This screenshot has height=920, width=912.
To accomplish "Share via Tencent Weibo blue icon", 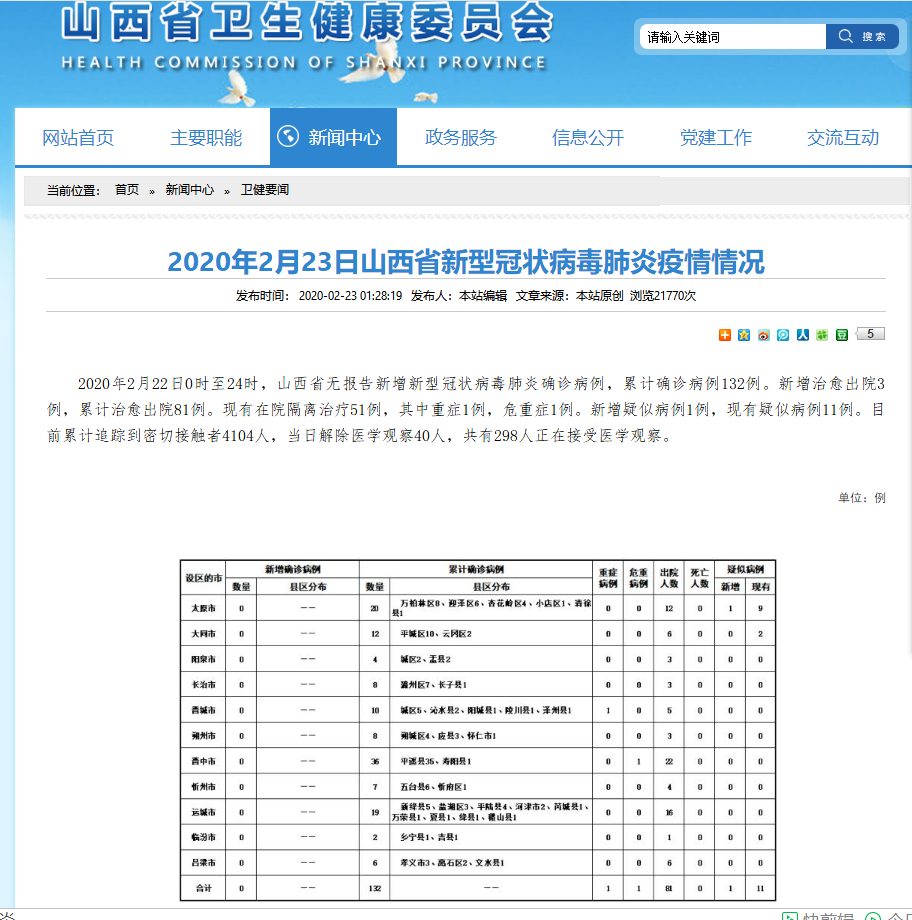I will pos(783,335).
